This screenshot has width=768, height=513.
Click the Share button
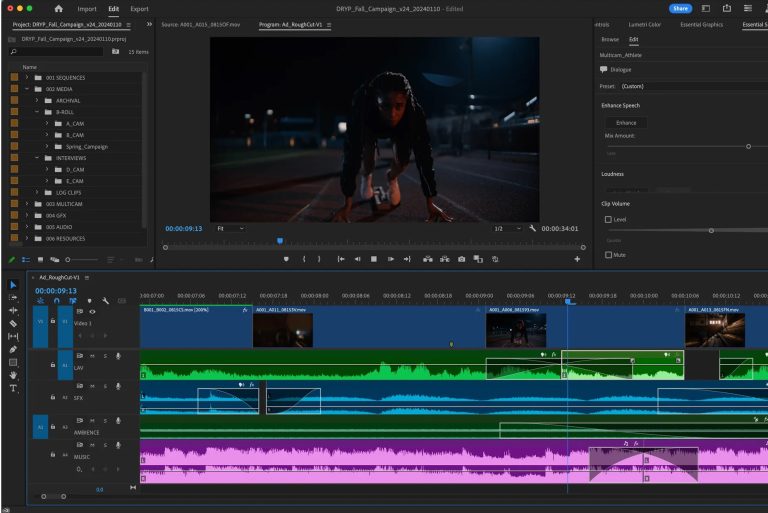tap(680, 8)
